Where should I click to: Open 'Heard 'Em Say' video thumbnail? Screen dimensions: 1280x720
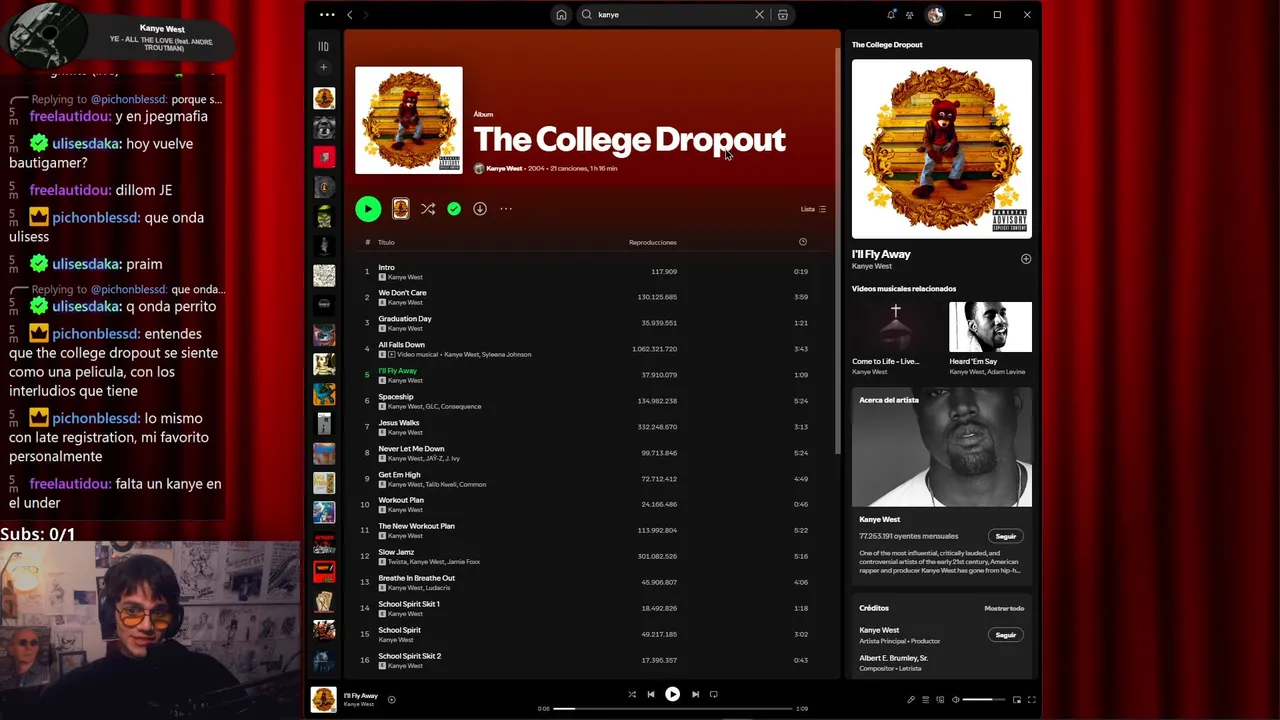pos(990,327)
